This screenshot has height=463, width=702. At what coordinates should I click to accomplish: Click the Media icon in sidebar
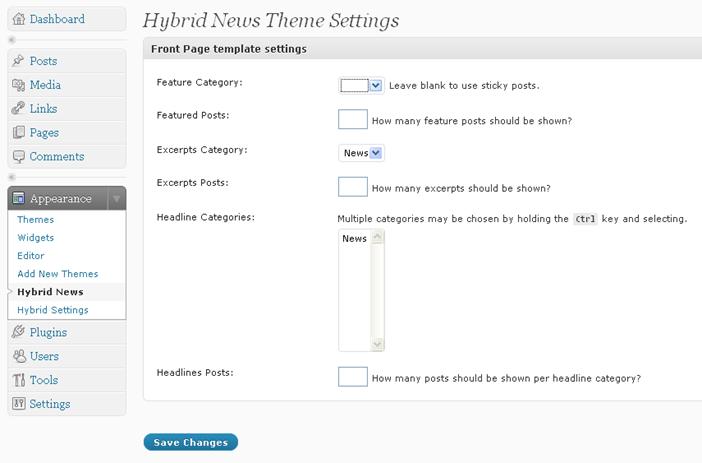tap(18, 85)
